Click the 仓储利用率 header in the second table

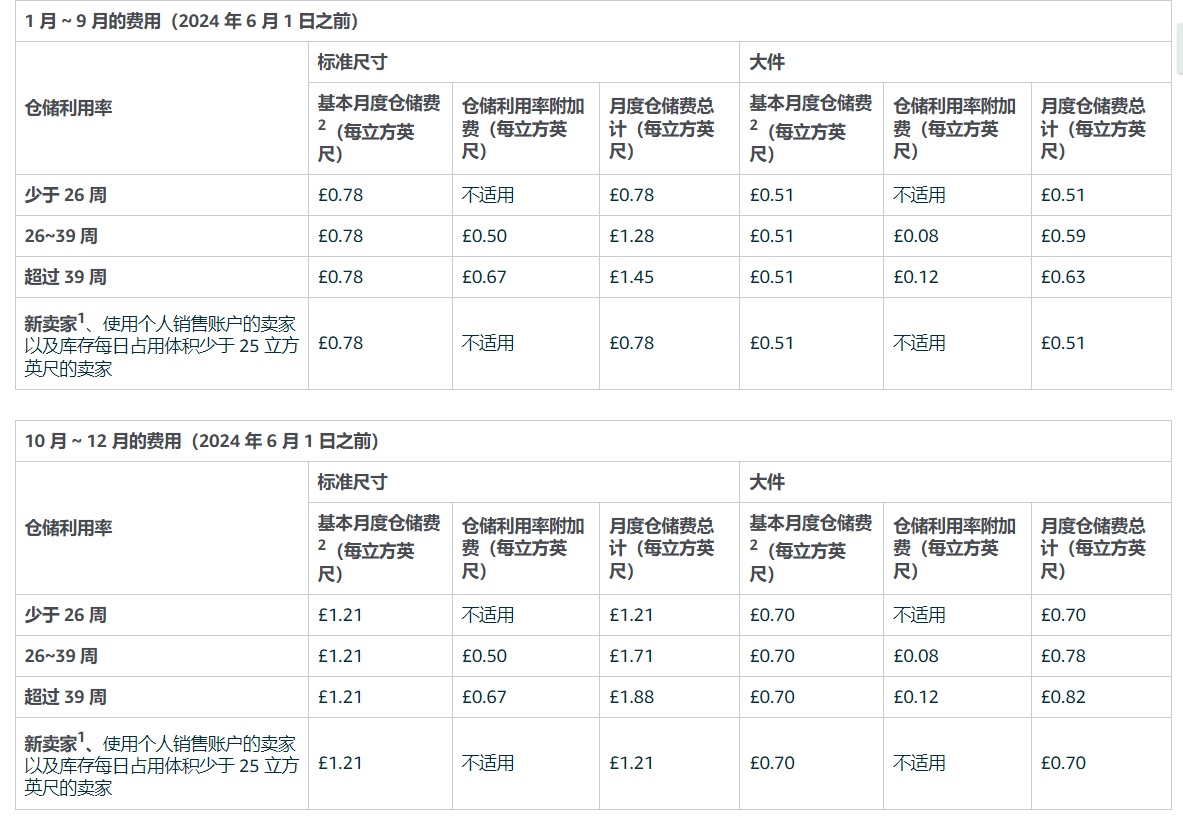[x=68, y=528]
